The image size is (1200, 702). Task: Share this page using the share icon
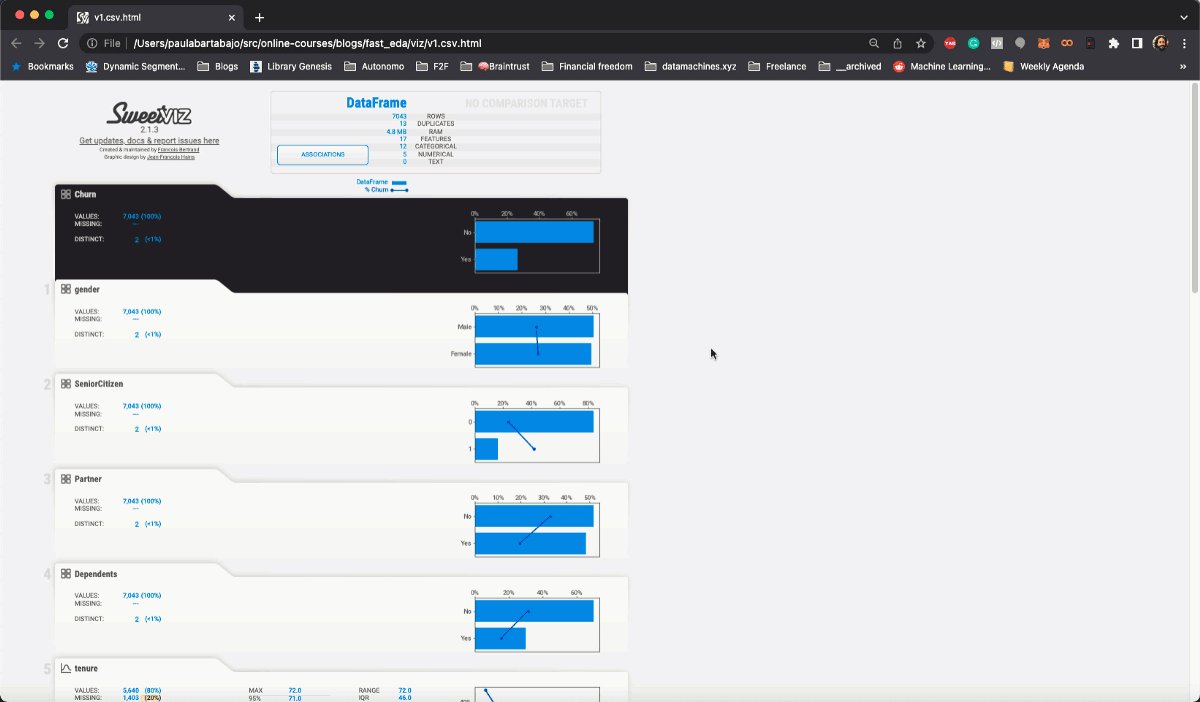[897, 43]
